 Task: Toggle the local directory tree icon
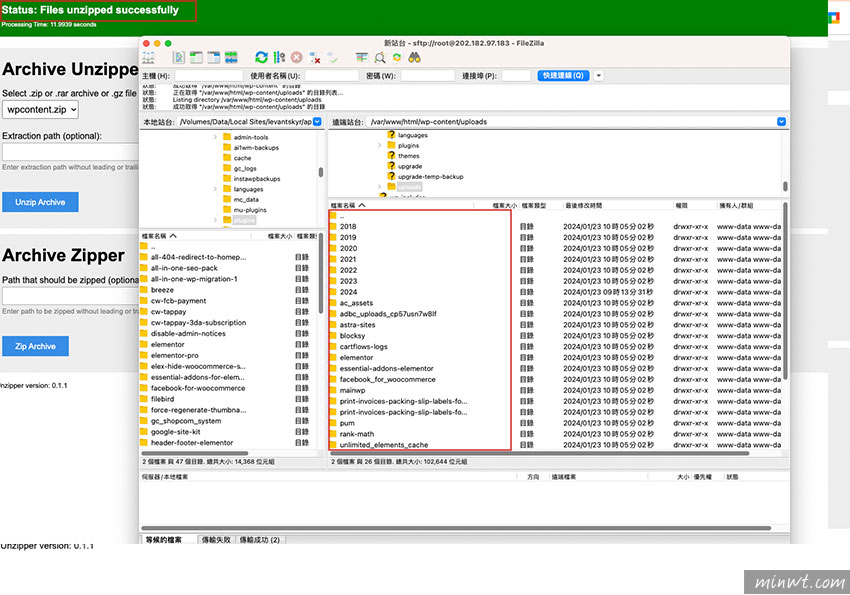coord(196,58)
